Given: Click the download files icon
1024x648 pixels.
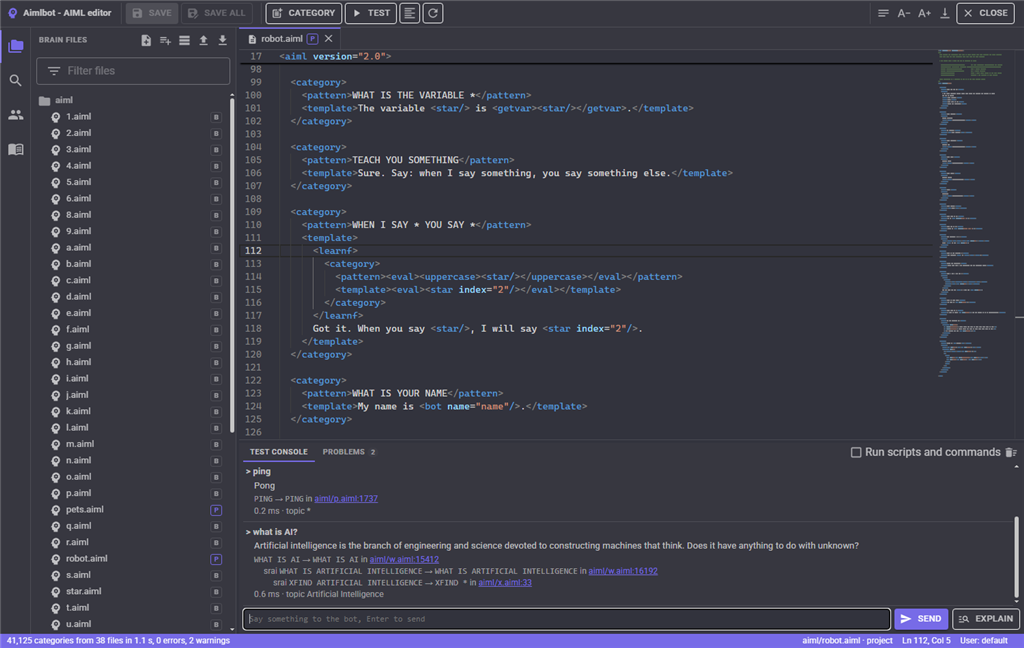Looking at the screenshot, I should pyautogui.click(x=222, y=40).
